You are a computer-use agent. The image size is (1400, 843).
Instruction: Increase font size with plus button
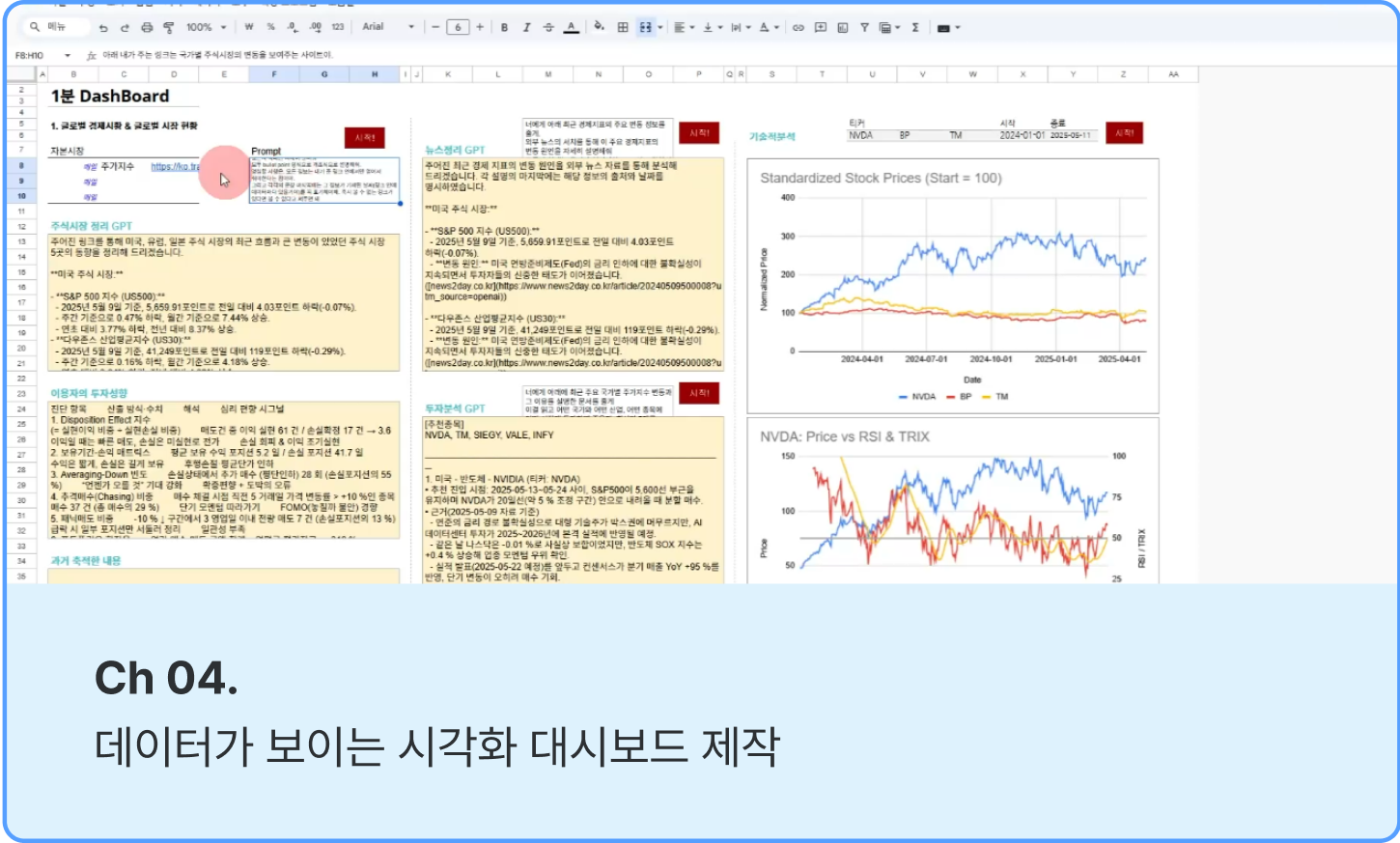[480, 27]
